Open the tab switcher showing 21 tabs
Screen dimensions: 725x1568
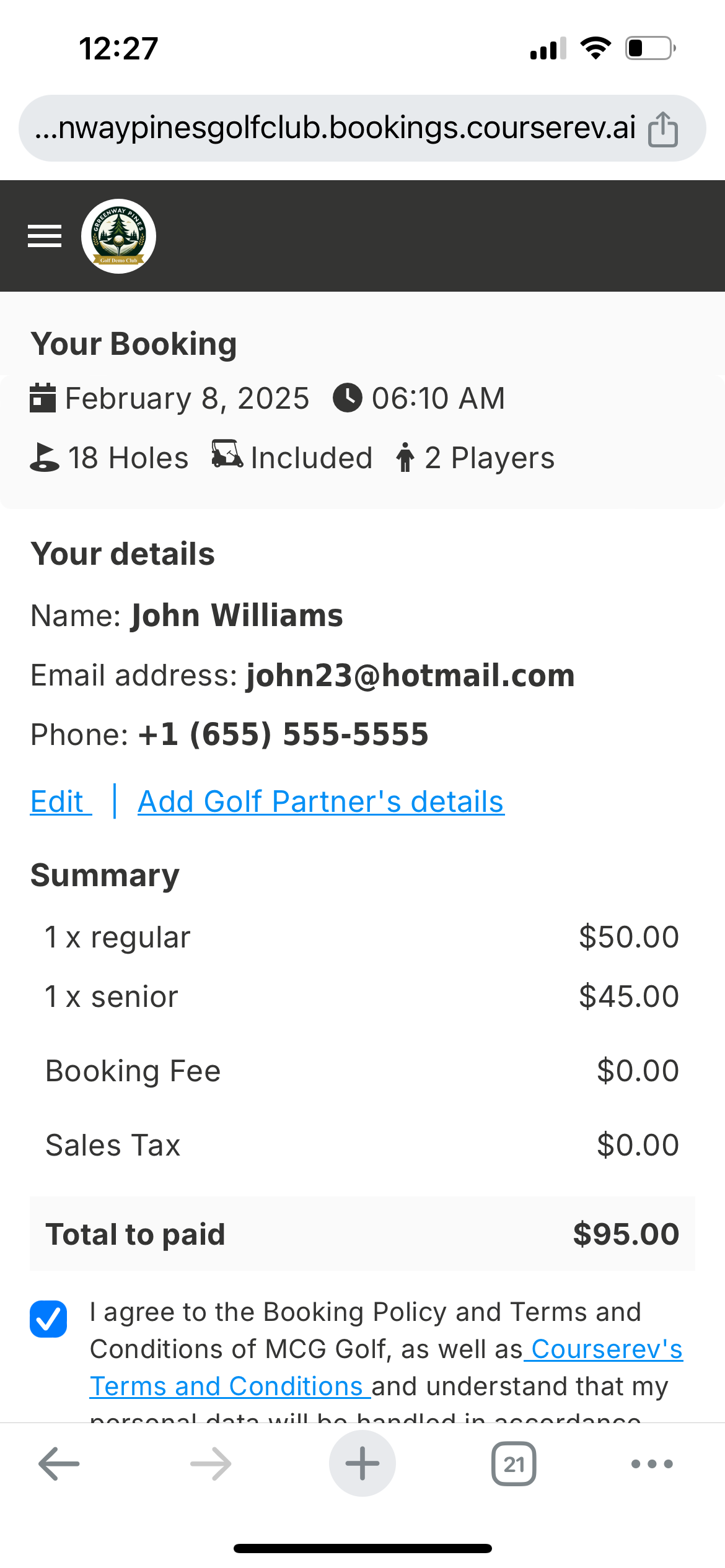(x=514, y=1464)
